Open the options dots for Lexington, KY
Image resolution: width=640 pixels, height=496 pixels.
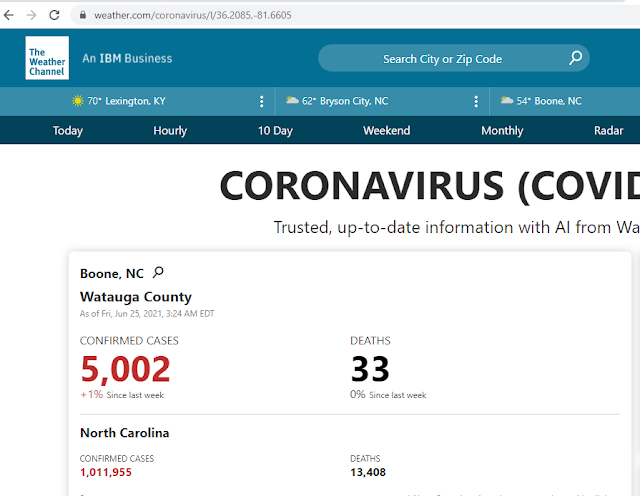click(262, 101)
